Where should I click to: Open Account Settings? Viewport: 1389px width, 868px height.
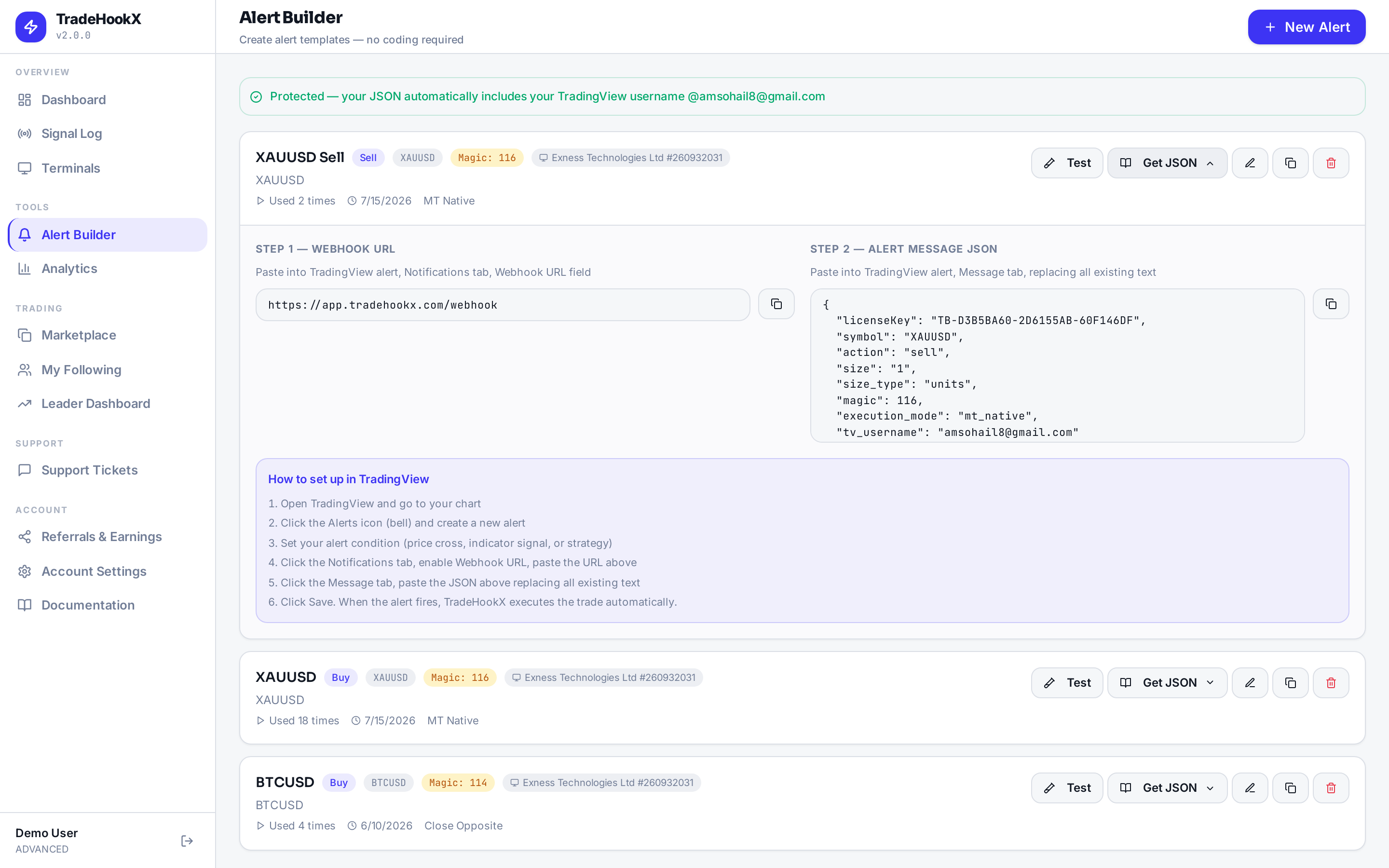(x=108, y=571)
